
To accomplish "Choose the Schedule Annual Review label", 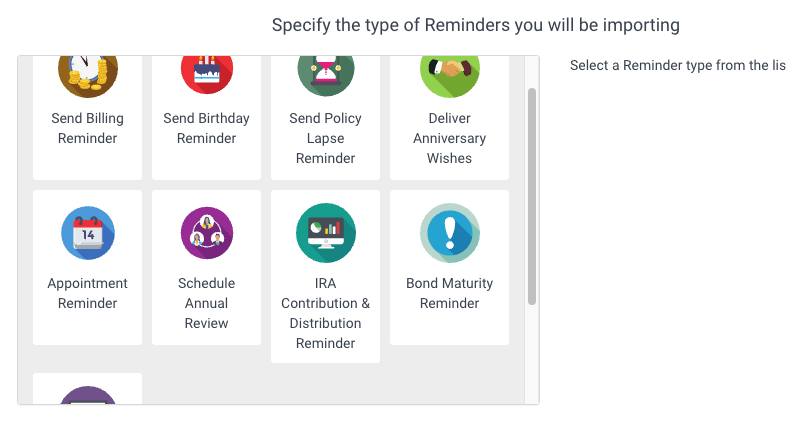I will tap(207, 303).
